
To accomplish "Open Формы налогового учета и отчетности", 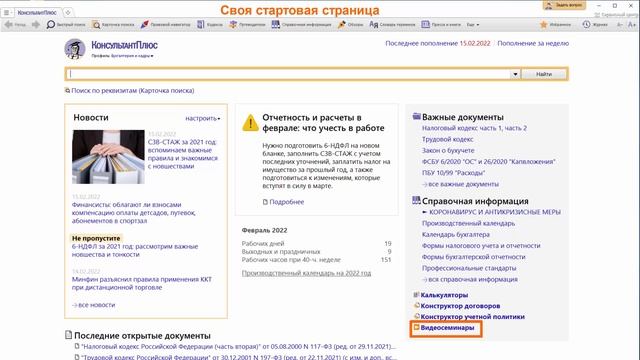I will pos(481,246).
